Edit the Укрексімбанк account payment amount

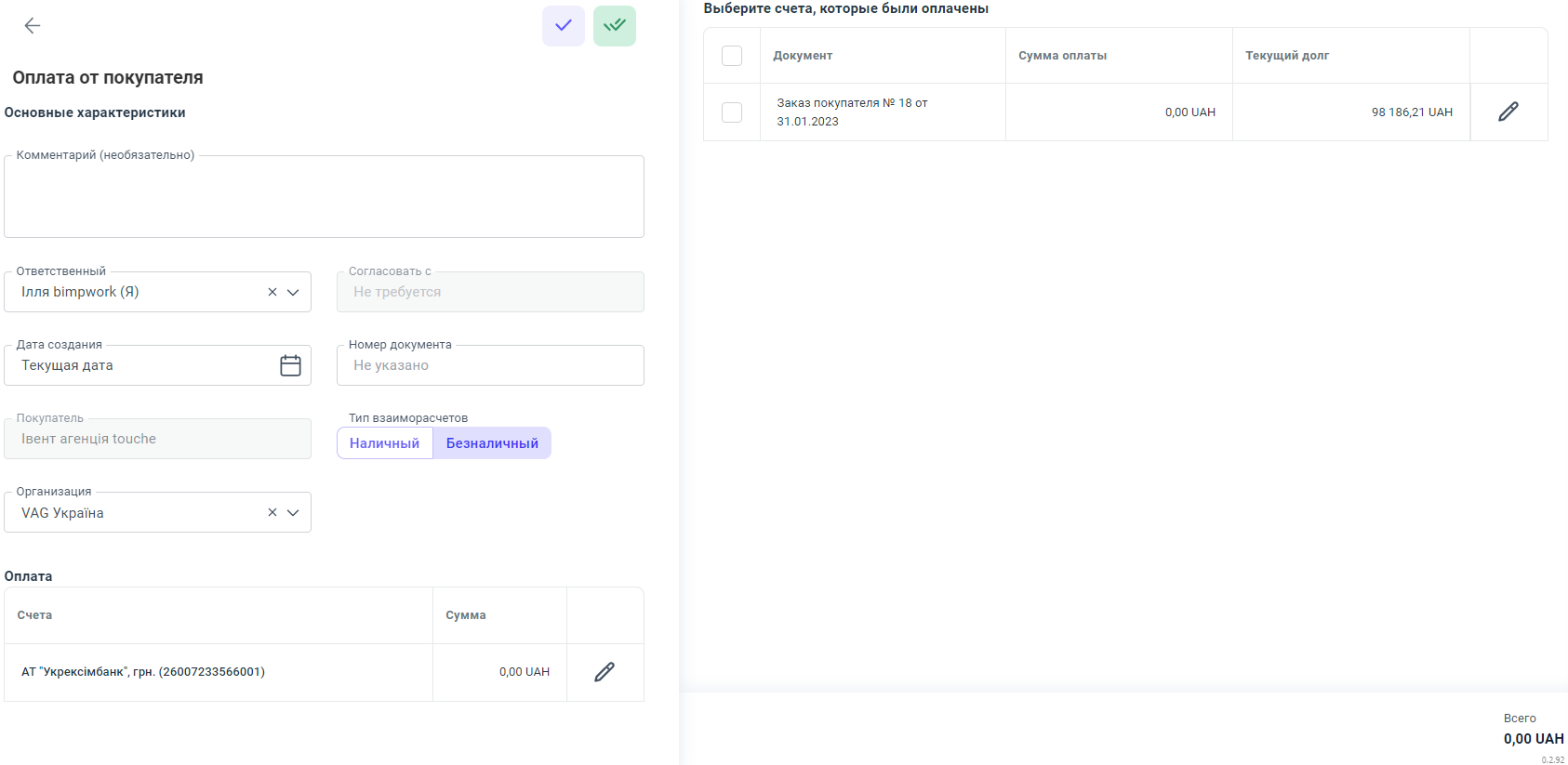coord(605,672)
